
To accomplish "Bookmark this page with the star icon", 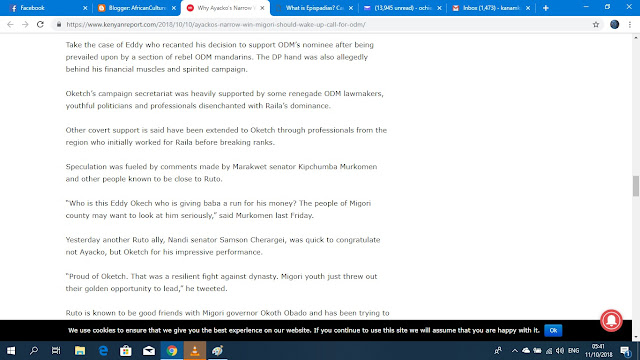I will pos(596,24).
